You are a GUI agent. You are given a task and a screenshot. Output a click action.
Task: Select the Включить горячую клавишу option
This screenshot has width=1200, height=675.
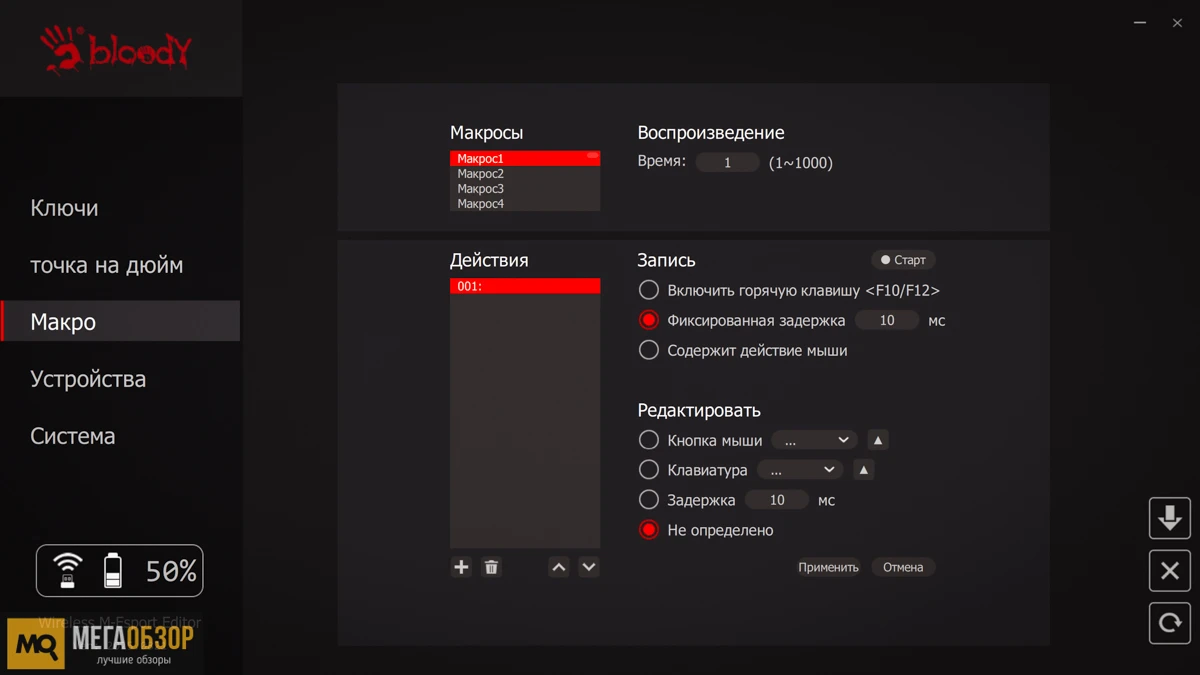[648, 289]
